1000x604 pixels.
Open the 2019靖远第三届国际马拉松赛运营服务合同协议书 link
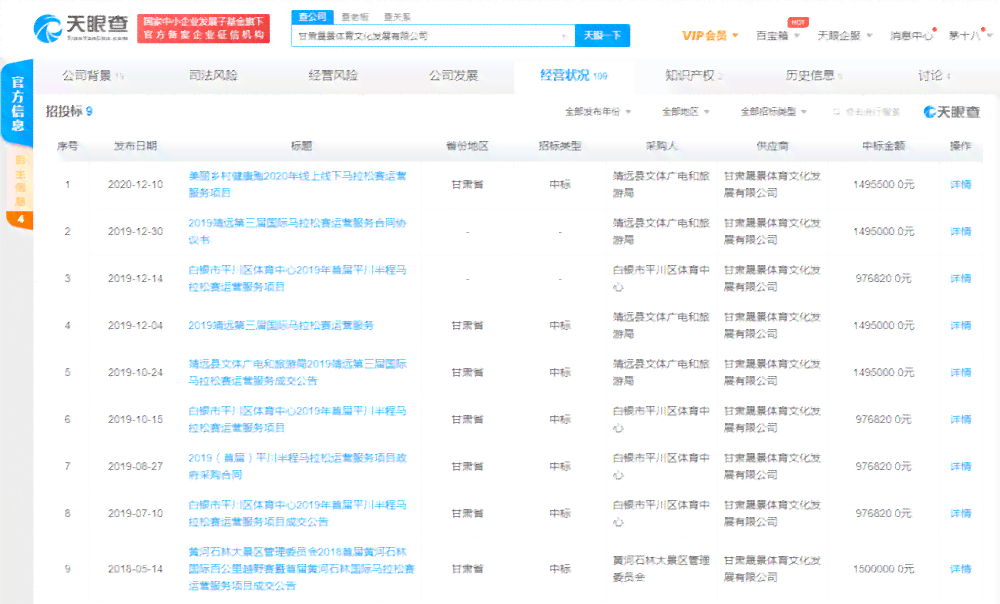[x=297, y=232]
